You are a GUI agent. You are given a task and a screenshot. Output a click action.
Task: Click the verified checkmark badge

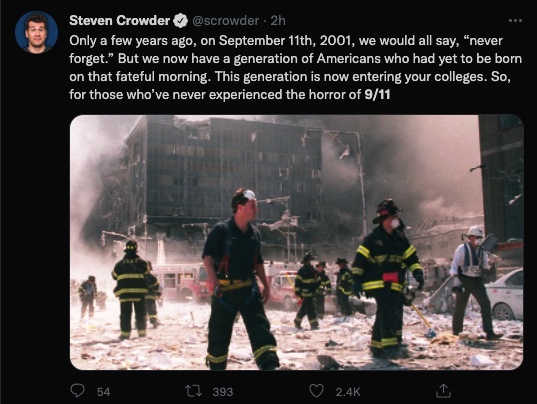pyautogui.click(x=180, y=21)
